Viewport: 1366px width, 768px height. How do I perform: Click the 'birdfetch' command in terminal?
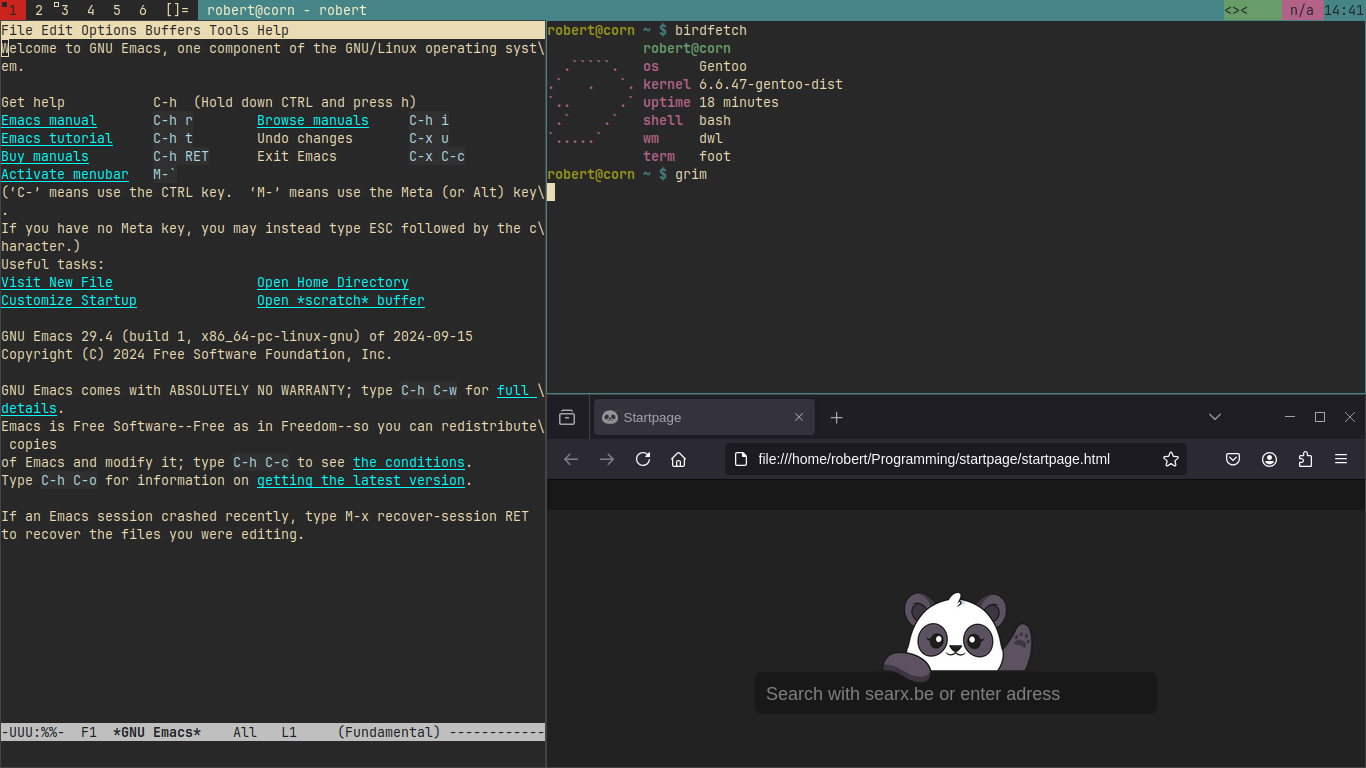pyautogui.click(x=711, y=30)
